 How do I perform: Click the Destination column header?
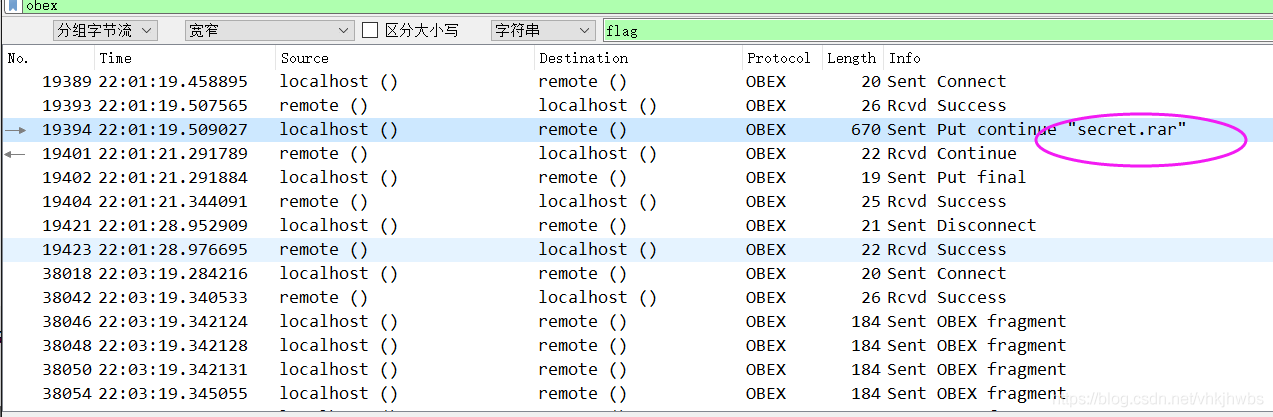[638, 58]
